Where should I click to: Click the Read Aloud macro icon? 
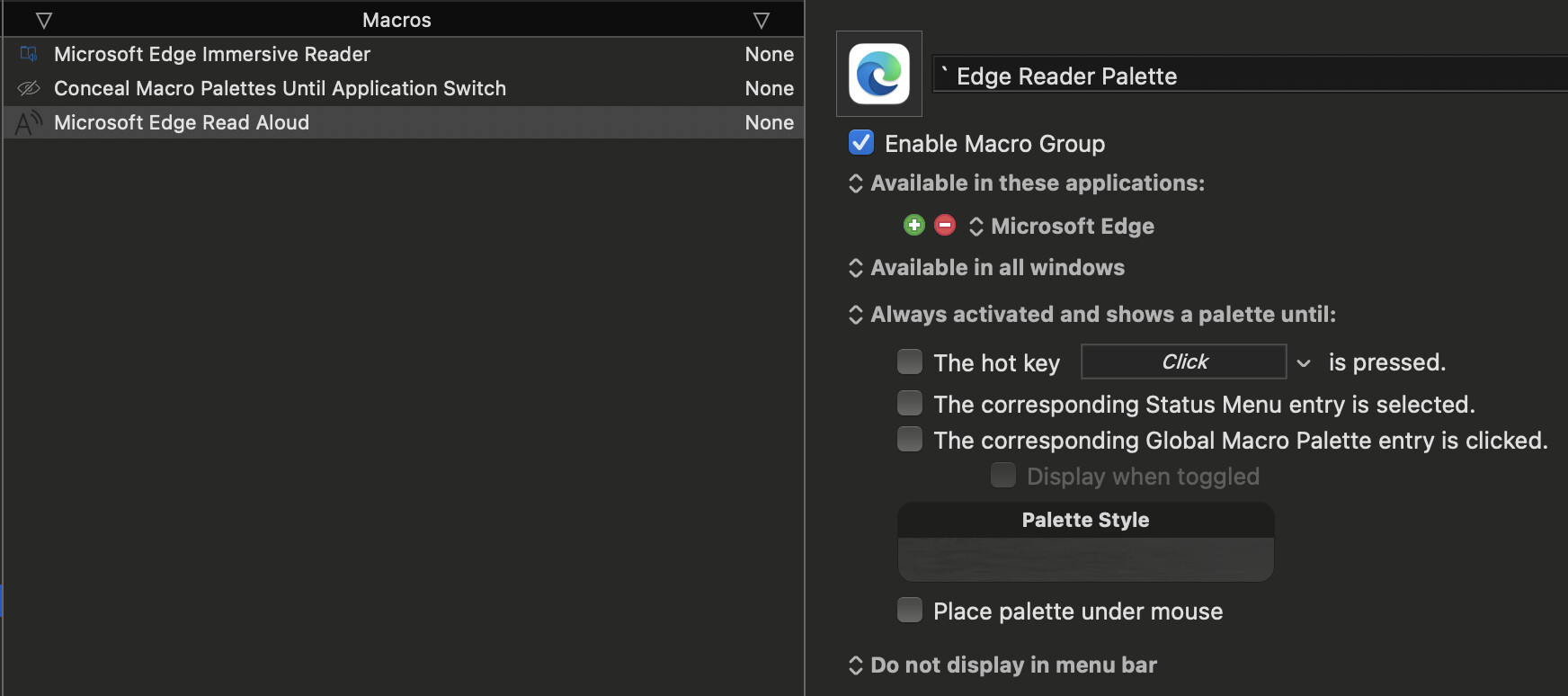[29, 122]
